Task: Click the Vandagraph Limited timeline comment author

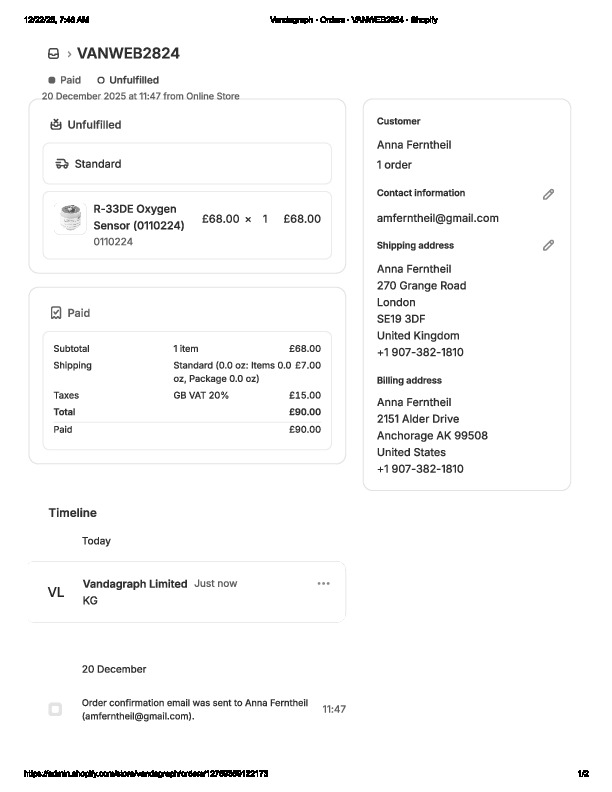Action: (x=135, y=584)
